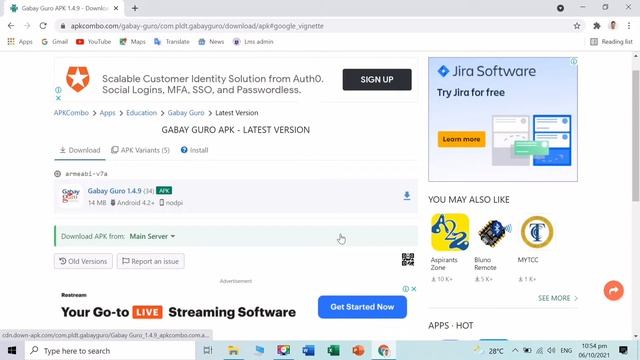The height and width of the screenshot is (360, 640).
Task: Click the browser back arrow
Action: 11,26
